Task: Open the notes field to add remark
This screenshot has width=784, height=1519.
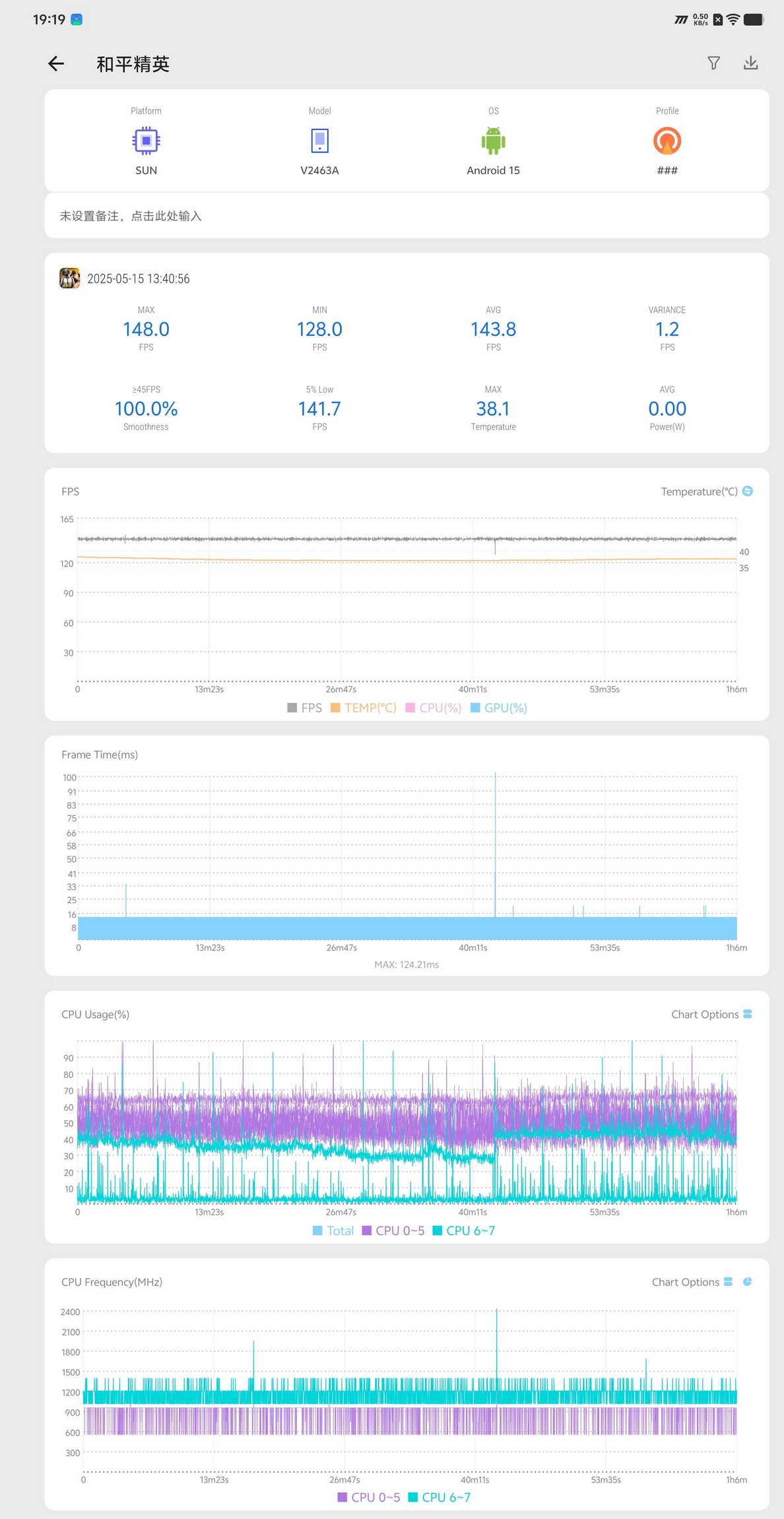Action: click(x=407, y=216)
